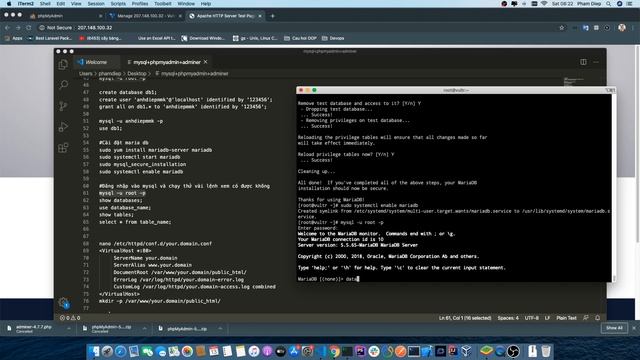Open the App Store from the Dock
The height and width of the screenshot is (360, 640).
point(294,351)
